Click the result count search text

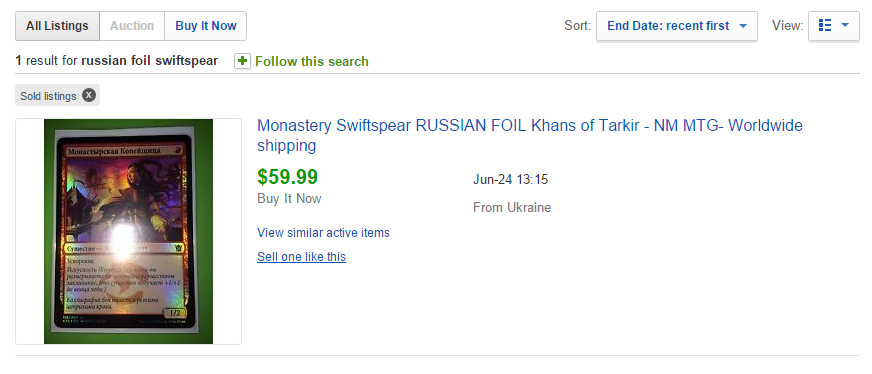[x=117, y=61]
